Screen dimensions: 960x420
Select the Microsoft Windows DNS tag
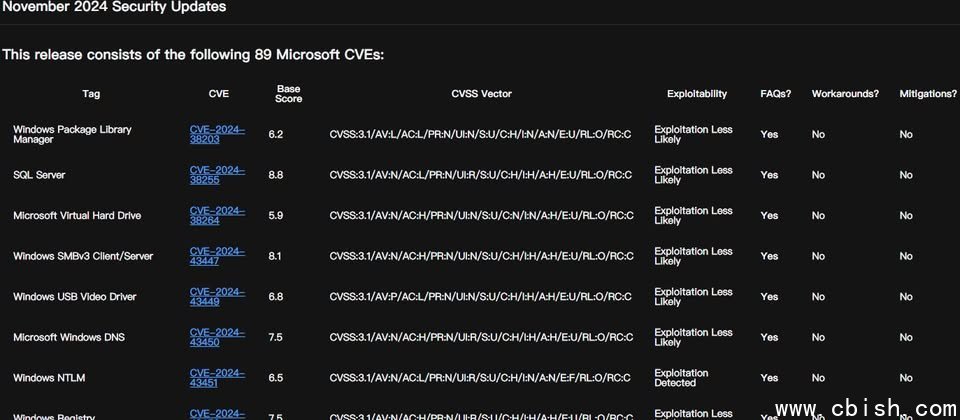[69, 337]
